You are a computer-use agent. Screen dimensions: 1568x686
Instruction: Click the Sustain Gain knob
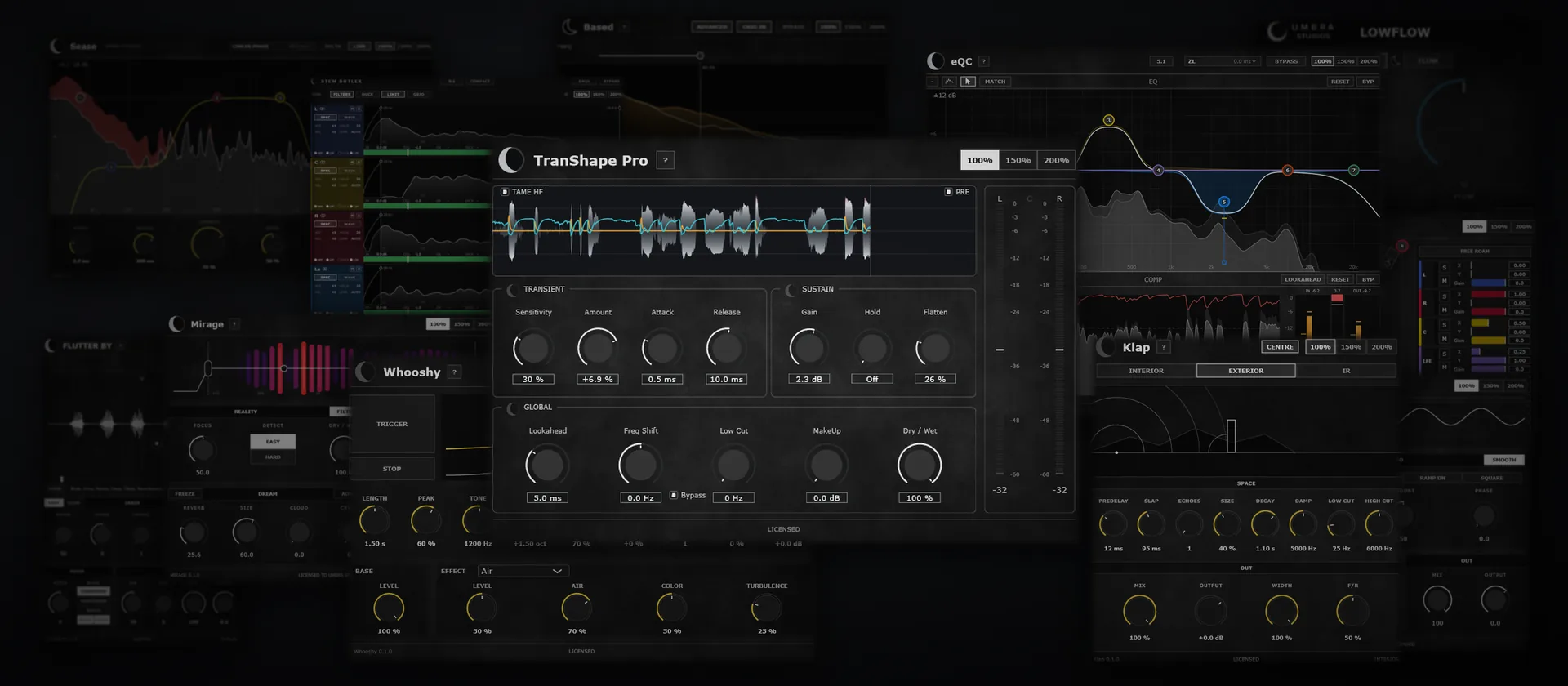[808, 349]
